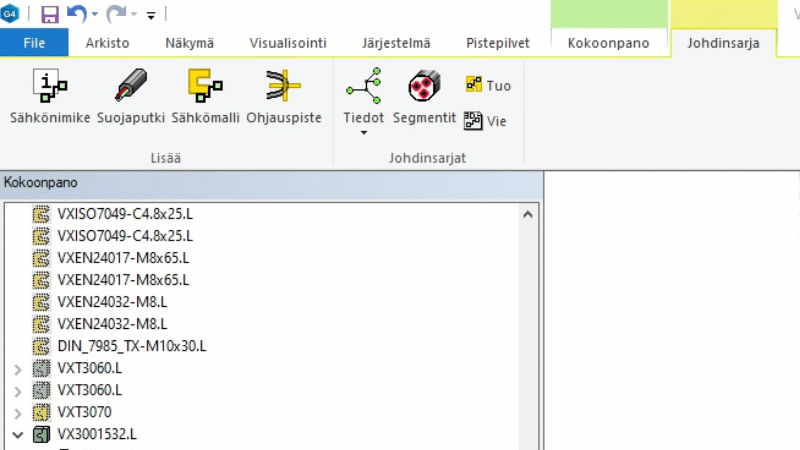Screen dimensions: 800x450
Task: Switch to the Näkymä tab
Action: [189, 43]
